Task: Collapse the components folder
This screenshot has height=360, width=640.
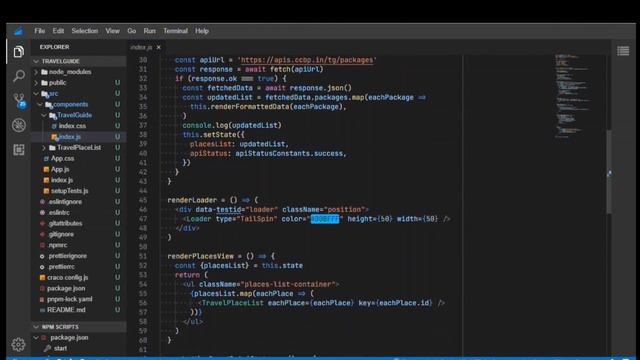Action: coord(79,104)
